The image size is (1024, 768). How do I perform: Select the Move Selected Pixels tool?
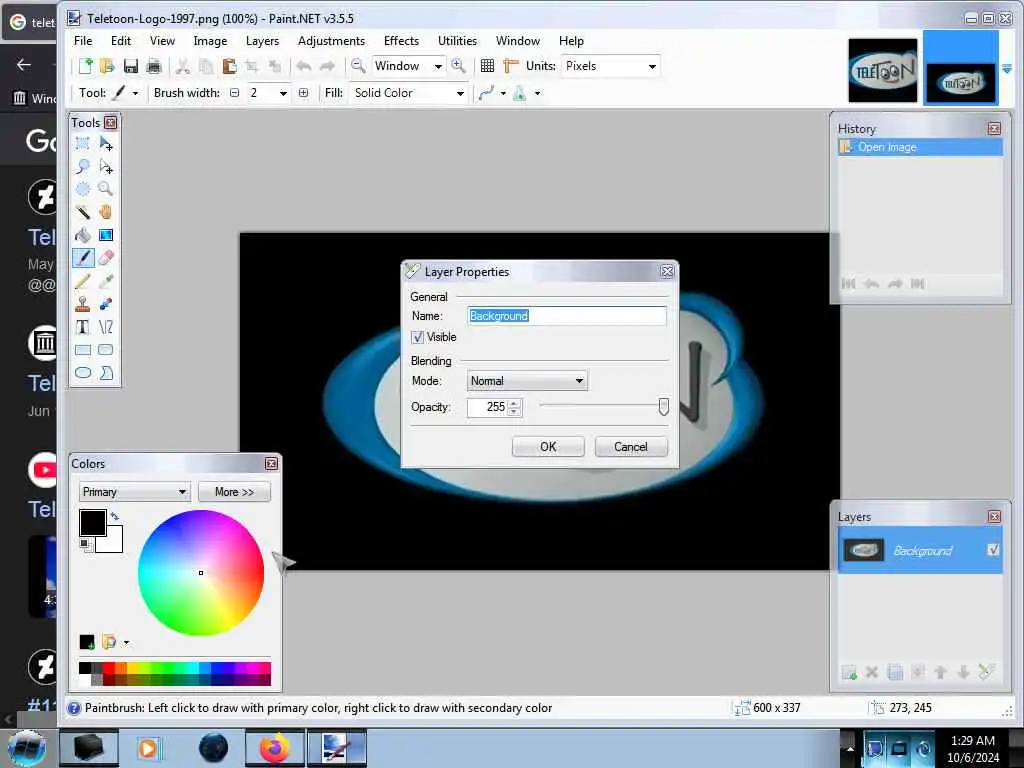[106, 143]
